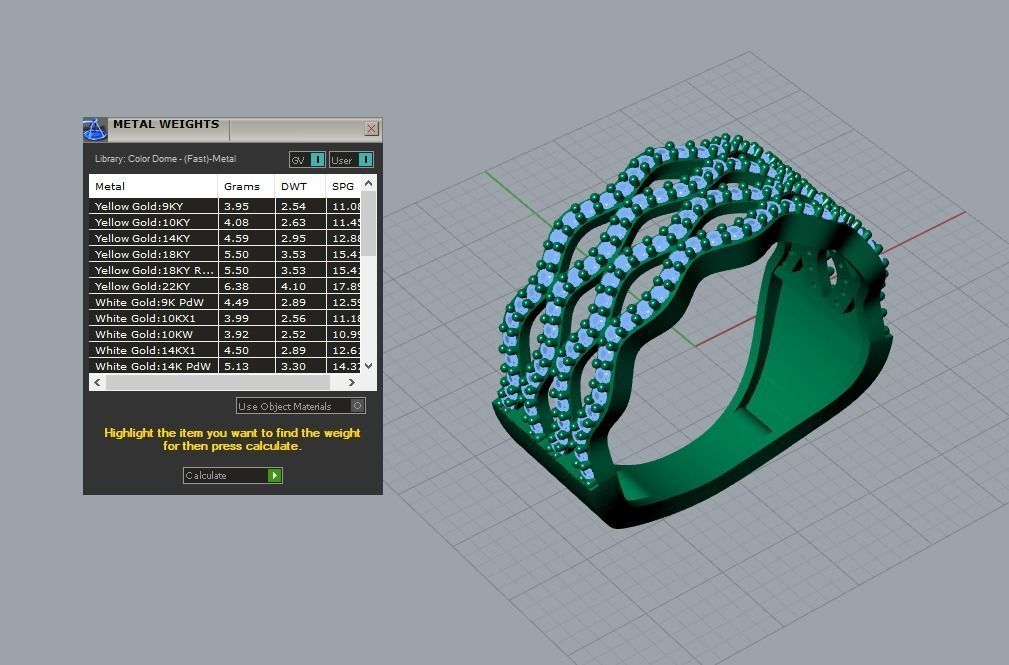
Task: Sort by DWT column header
Action: click(301, 186)
